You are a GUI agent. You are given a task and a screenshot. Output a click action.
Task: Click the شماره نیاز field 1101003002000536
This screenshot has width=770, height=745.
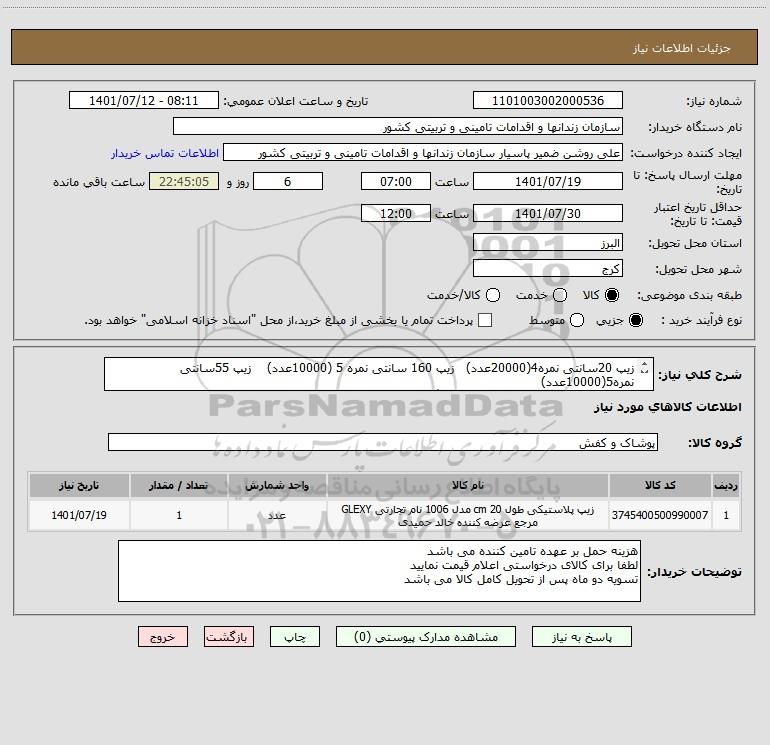548,100
